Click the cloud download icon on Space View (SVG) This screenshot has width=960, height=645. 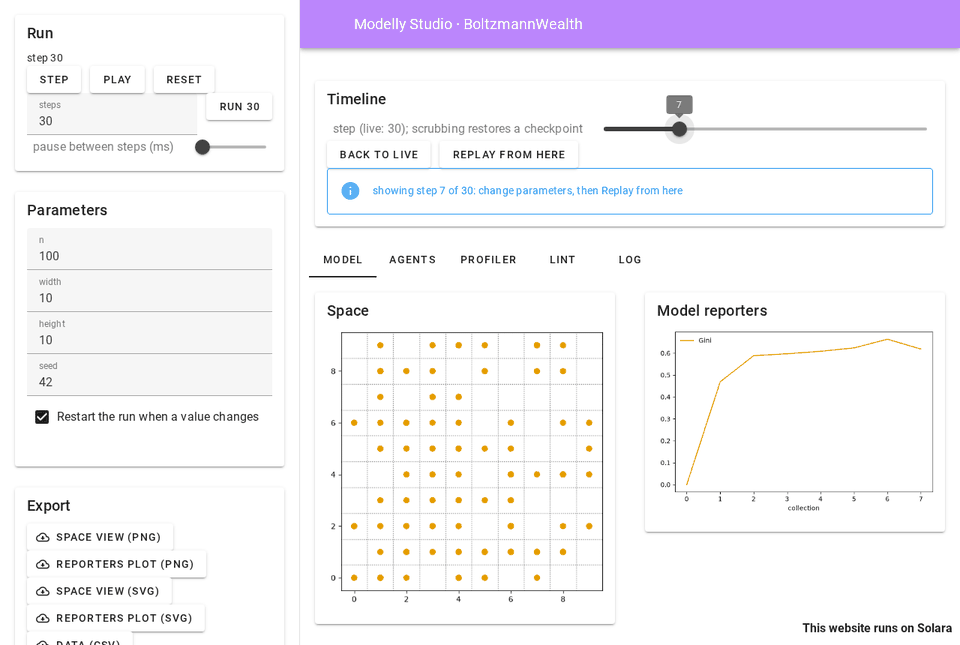(43, 591)
